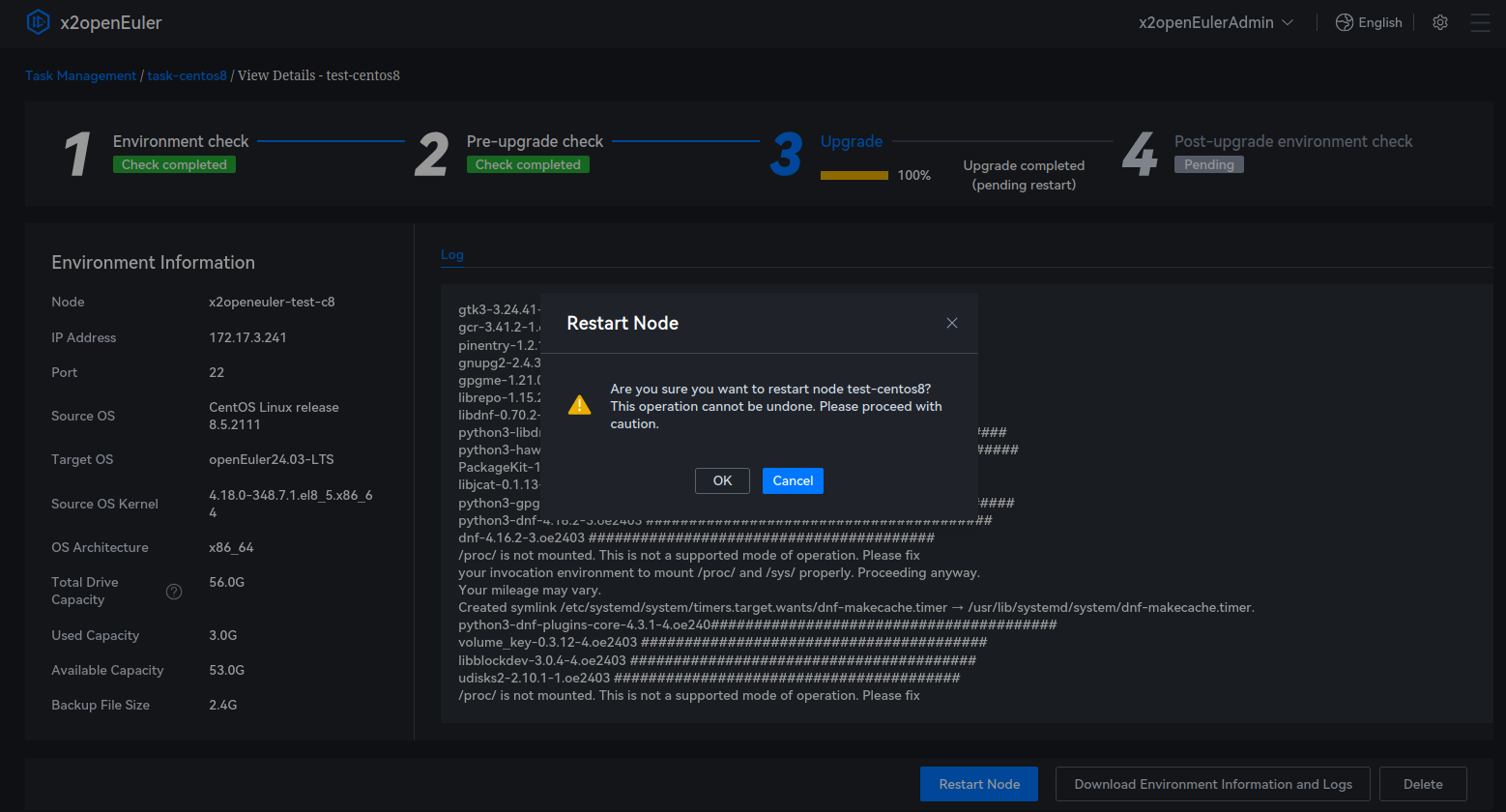This screenshot has width=1506, height=812.
Task: Open the English language selector
Action: [1379, 22]
